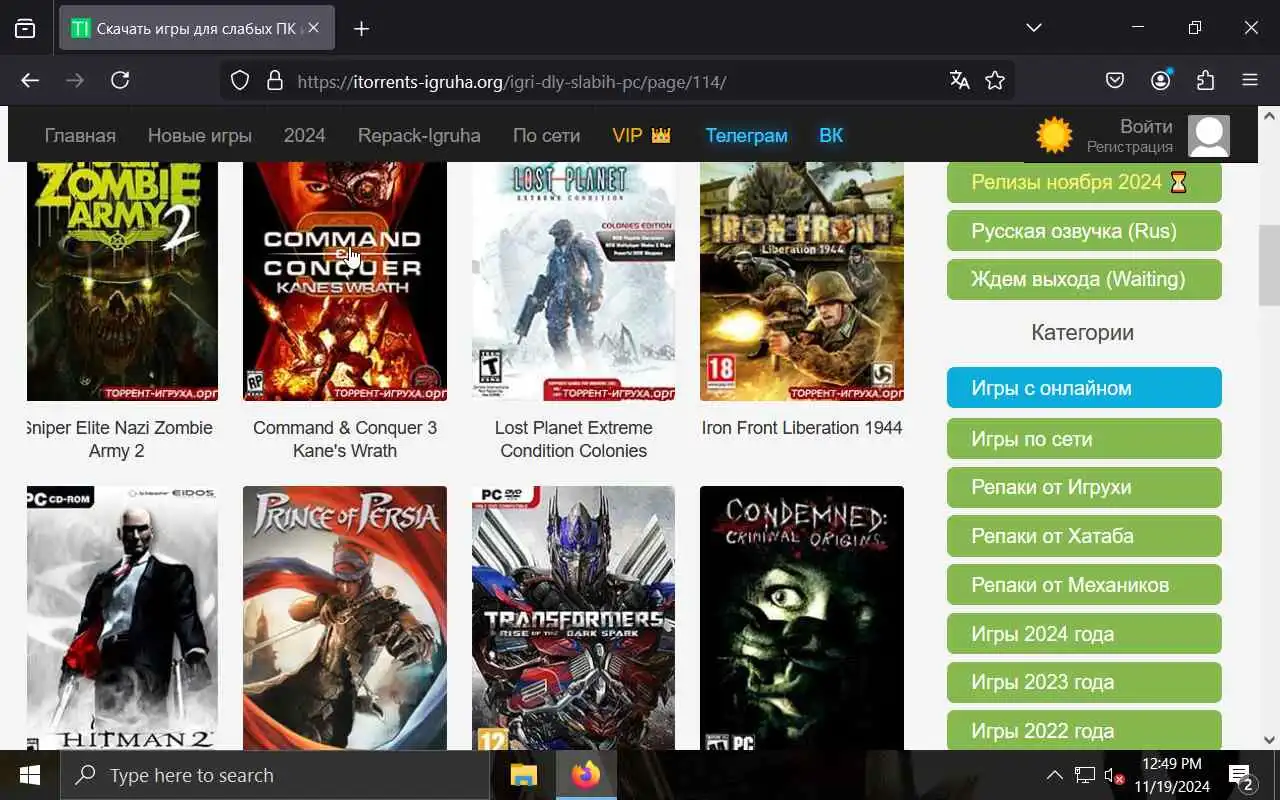Image resolution: width=1280 pixels, height=800 pixels.
Task: Click the address bar URL field
Action: [618, 81]
